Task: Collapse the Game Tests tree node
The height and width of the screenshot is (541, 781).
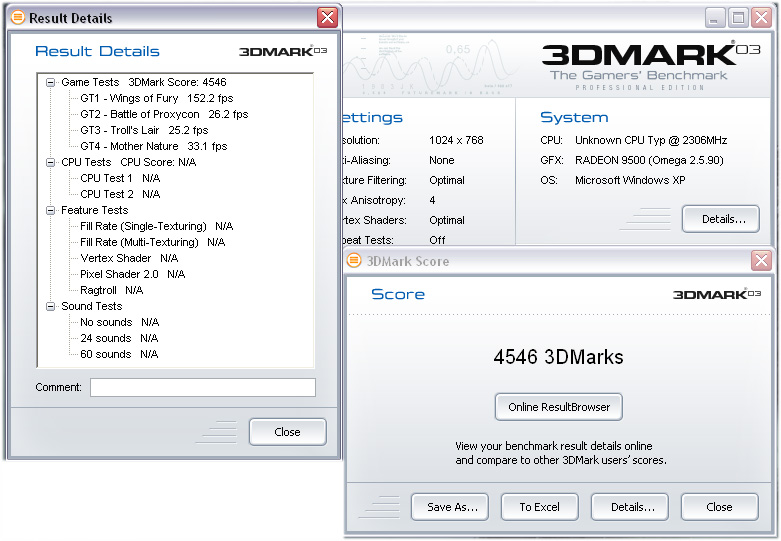Action: 51,83
